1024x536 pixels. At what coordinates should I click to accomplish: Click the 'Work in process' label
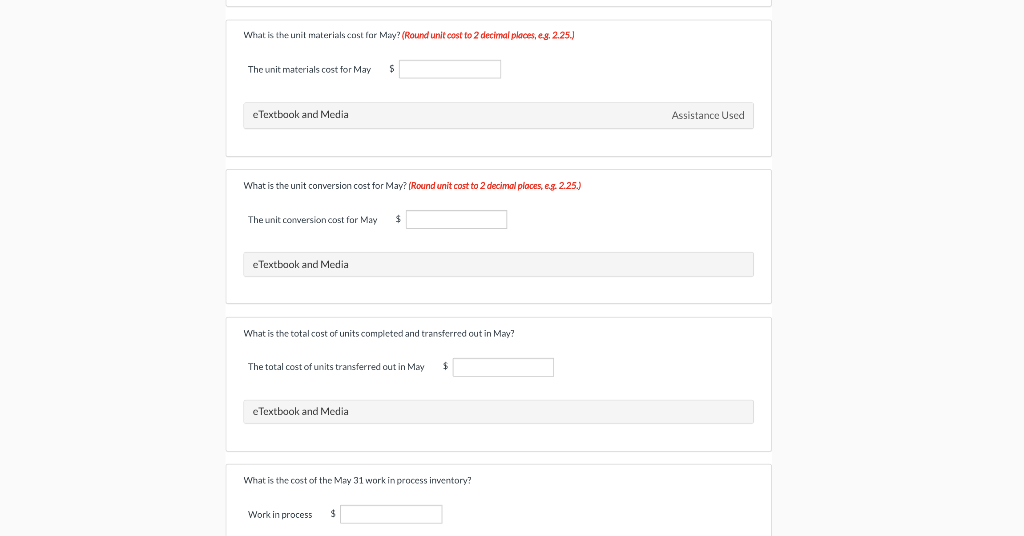click(280, 514)
